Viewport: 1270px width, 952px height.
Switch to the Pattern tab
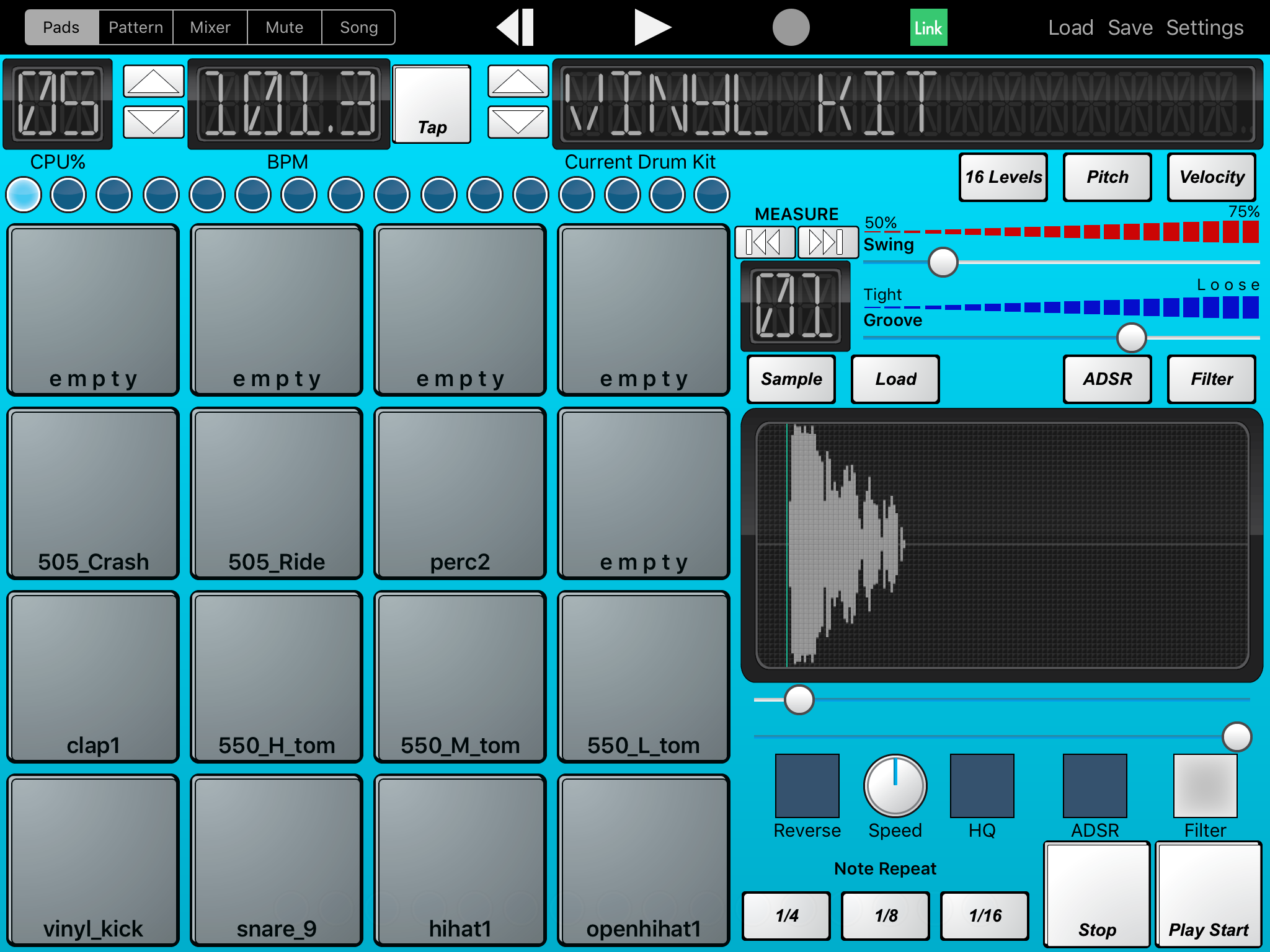pyautogui.click(x=136, y=27)
